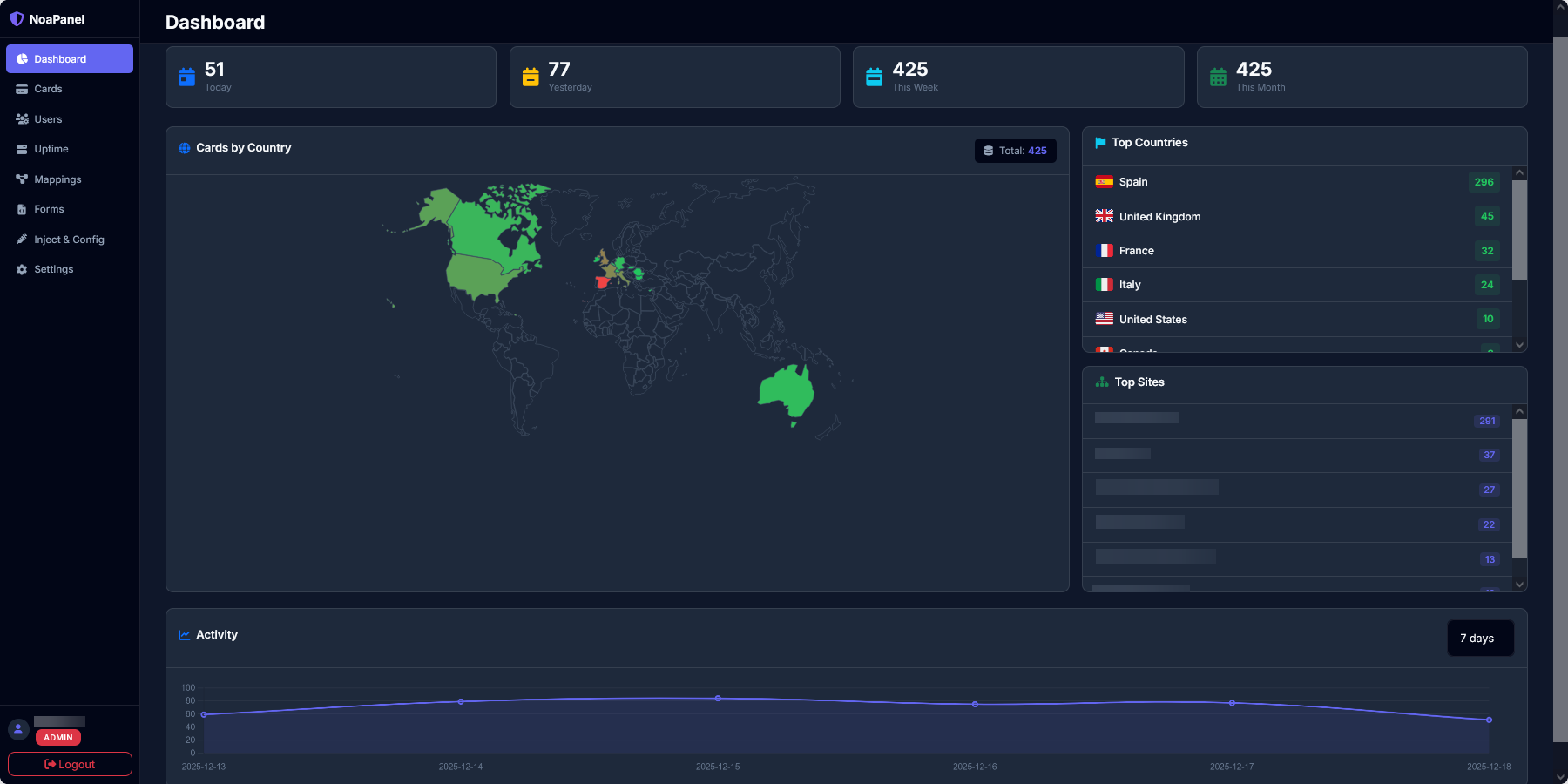The width and height of the screenshot is (1568, 784).
Task: Select the Uptime server icon
Action: pyautogui.click(x=22, y=149)
